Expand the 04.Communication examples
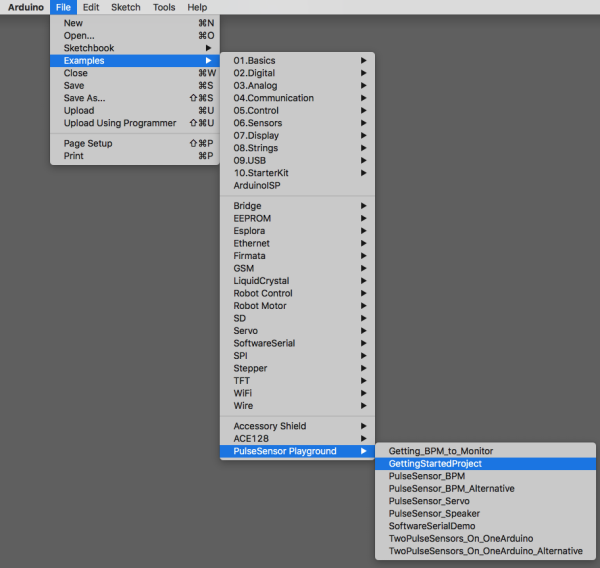This screenshot has height=568, width=600. 297,98
